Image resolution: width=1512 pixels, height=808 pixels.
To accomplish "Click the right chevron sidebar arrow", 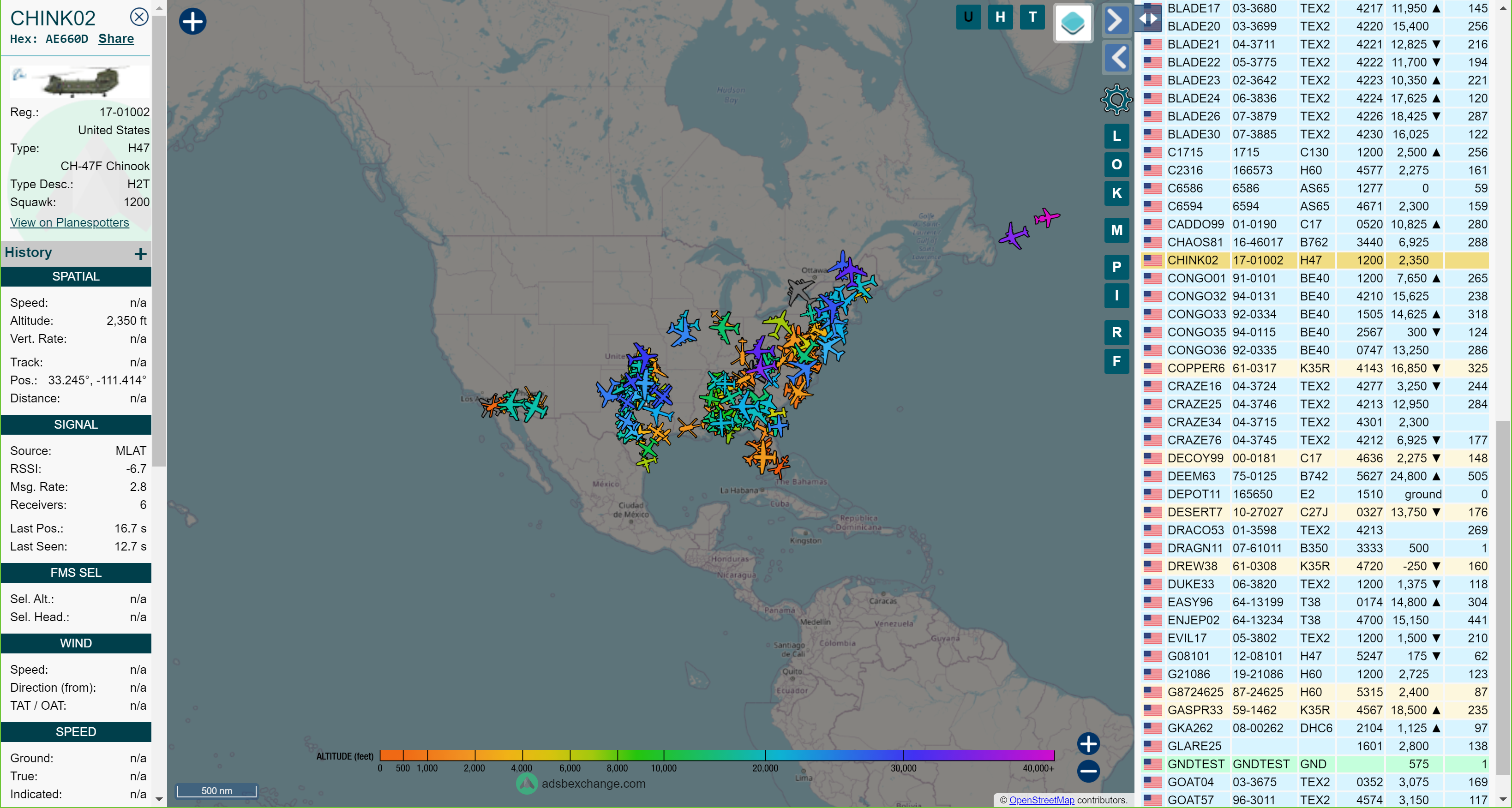I will (x=1116, y=21).
